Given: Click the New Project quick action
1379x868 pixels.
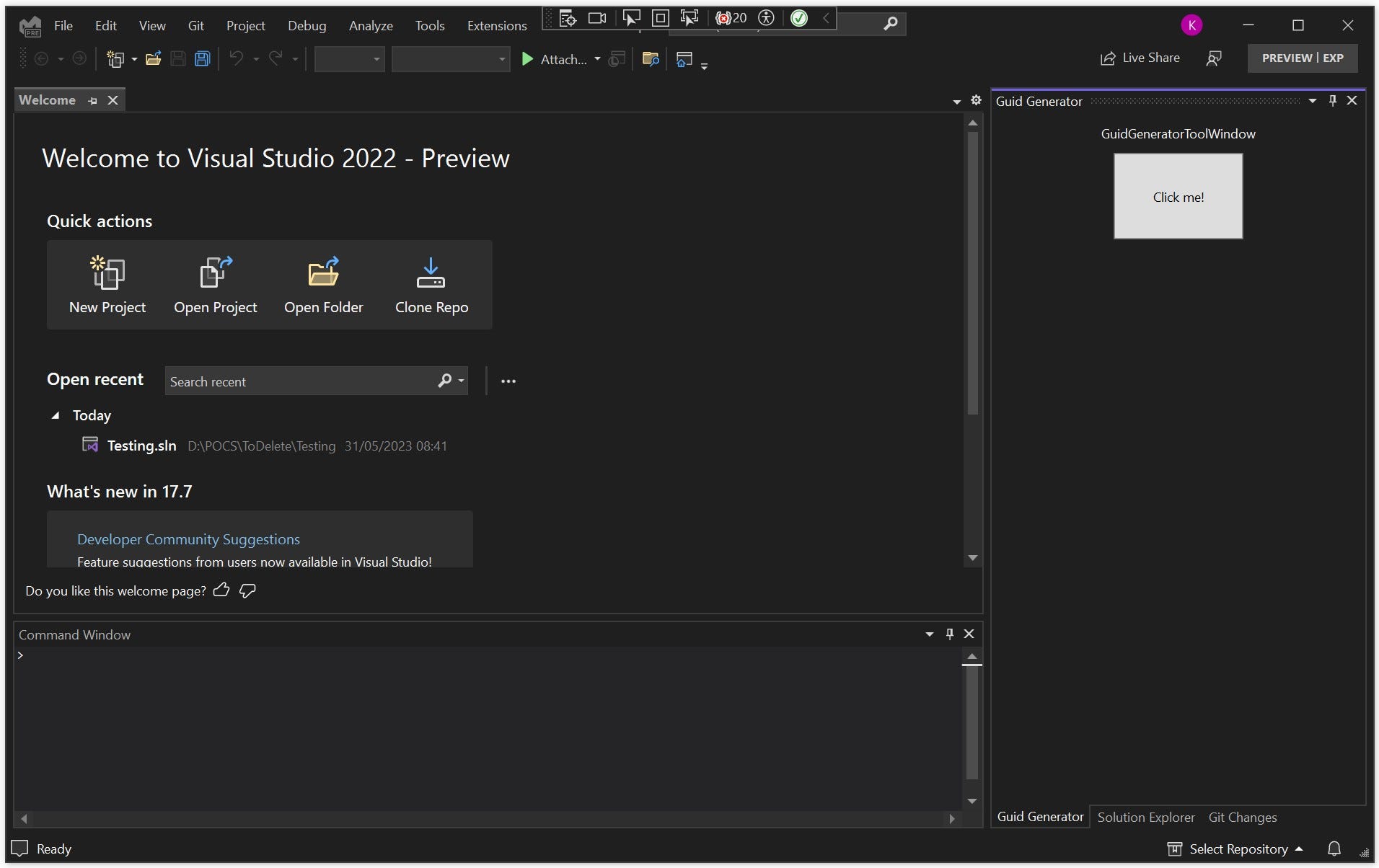Looking at the screenshot, I should tap(107, 285).
